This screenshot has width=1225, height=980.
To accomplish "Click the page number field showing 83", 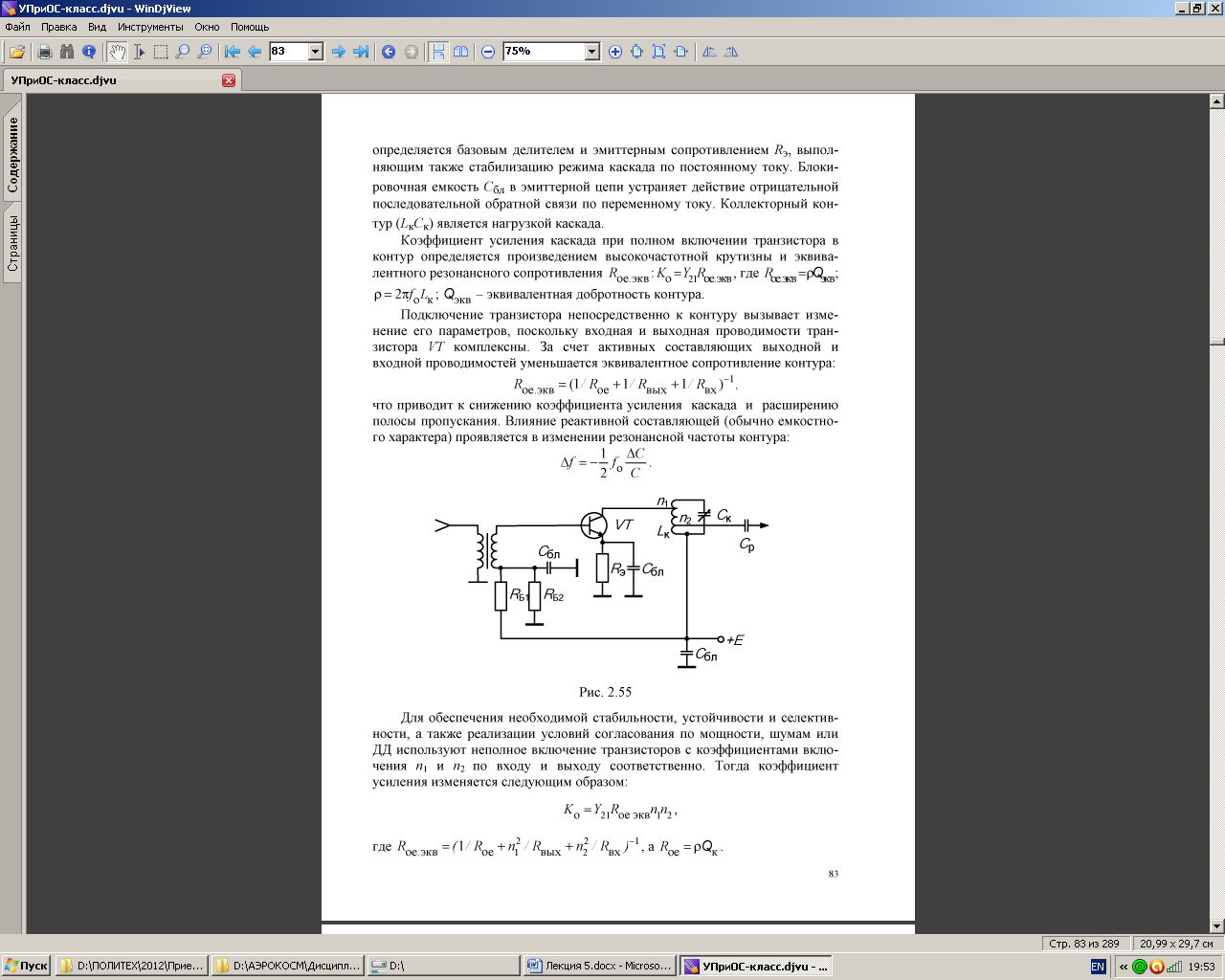I will tap(289, 52).
